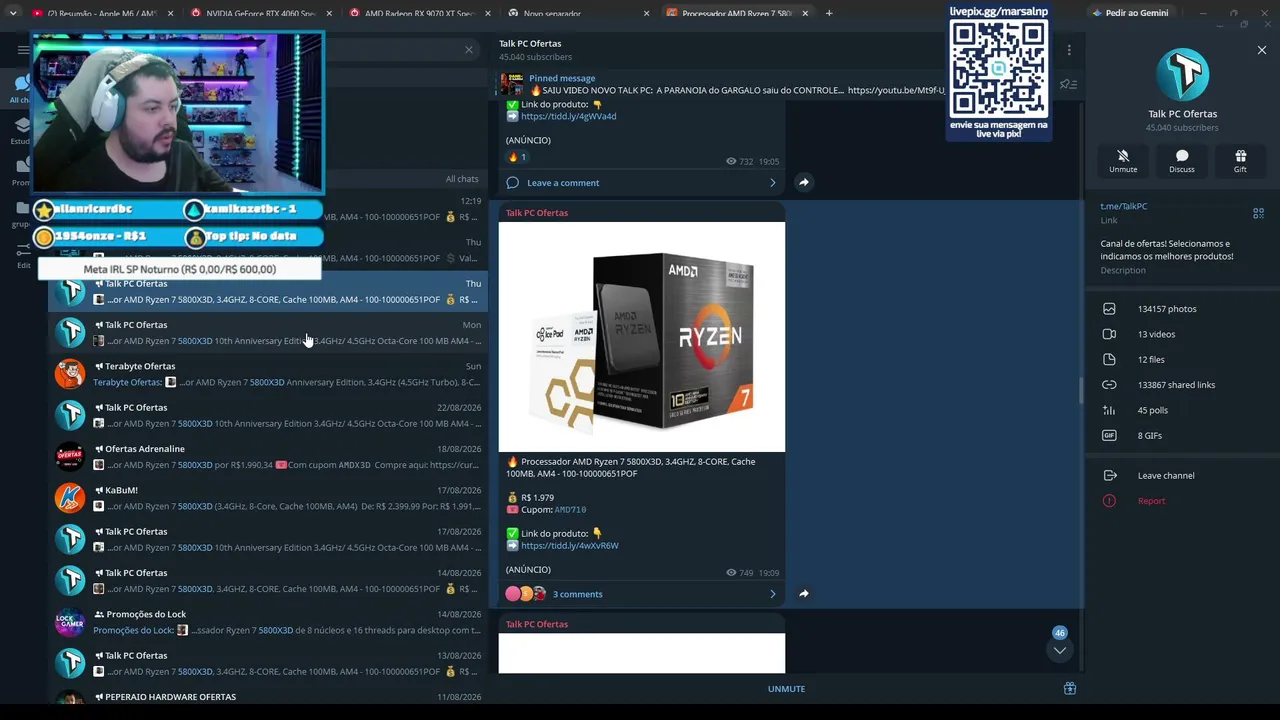
Task: Open Talk PC Ofertas result from 14/08/2026
Action: 268,581
